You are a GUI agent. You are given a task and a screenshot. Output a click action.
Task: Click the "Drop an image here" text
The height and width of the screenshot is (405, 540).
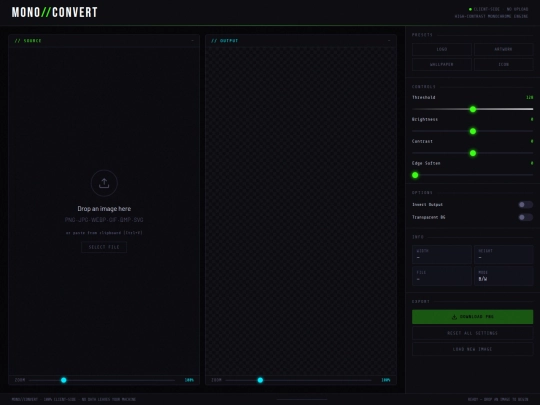point(104,209)
